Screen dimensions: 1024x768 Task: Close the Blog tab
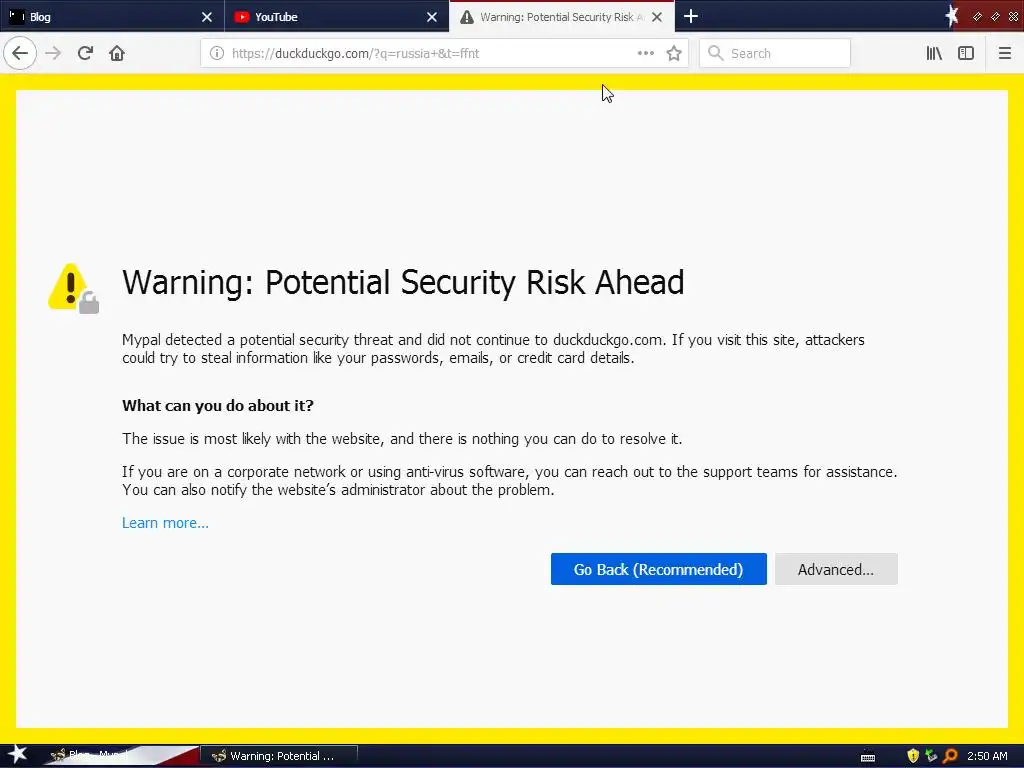(x=207, y=17)
